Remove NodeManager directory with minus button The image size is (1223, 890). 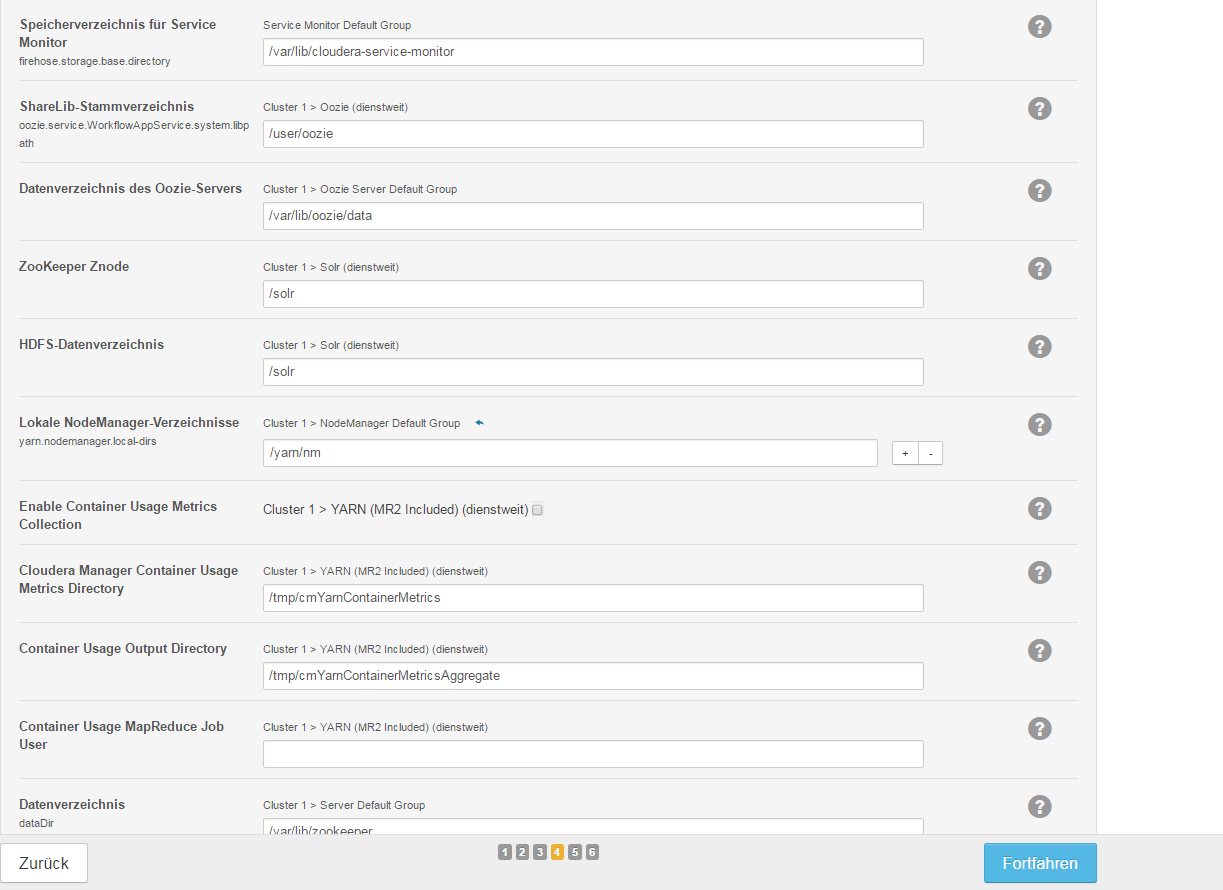pyautogui.click(x=930, y=454)
